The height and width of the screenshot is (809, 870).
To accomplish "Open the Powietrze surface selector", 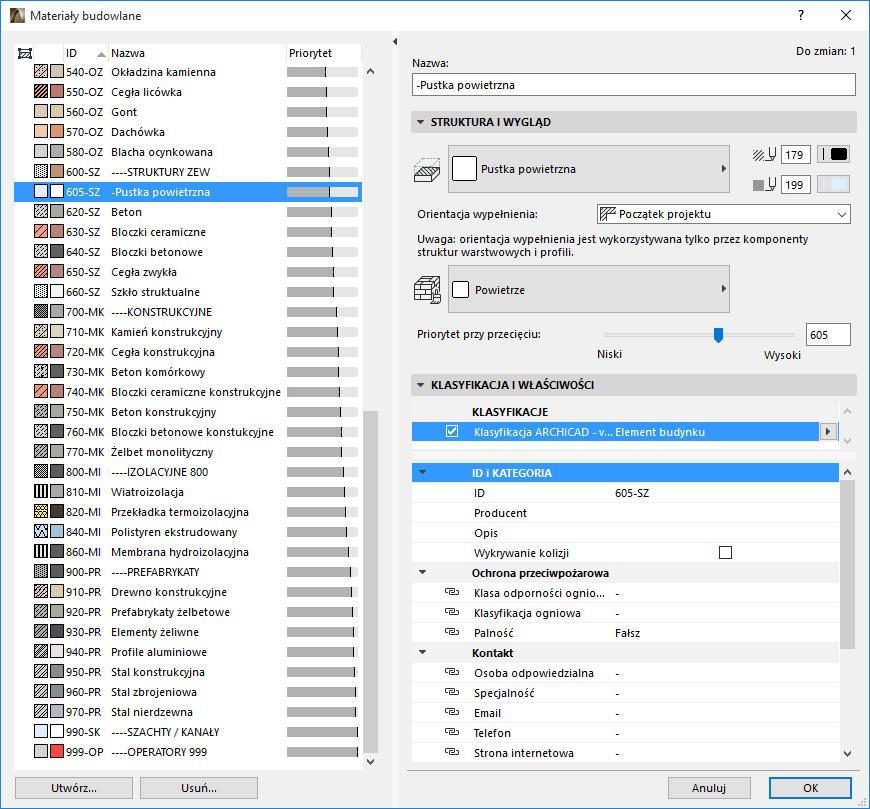I will [589, 289].
